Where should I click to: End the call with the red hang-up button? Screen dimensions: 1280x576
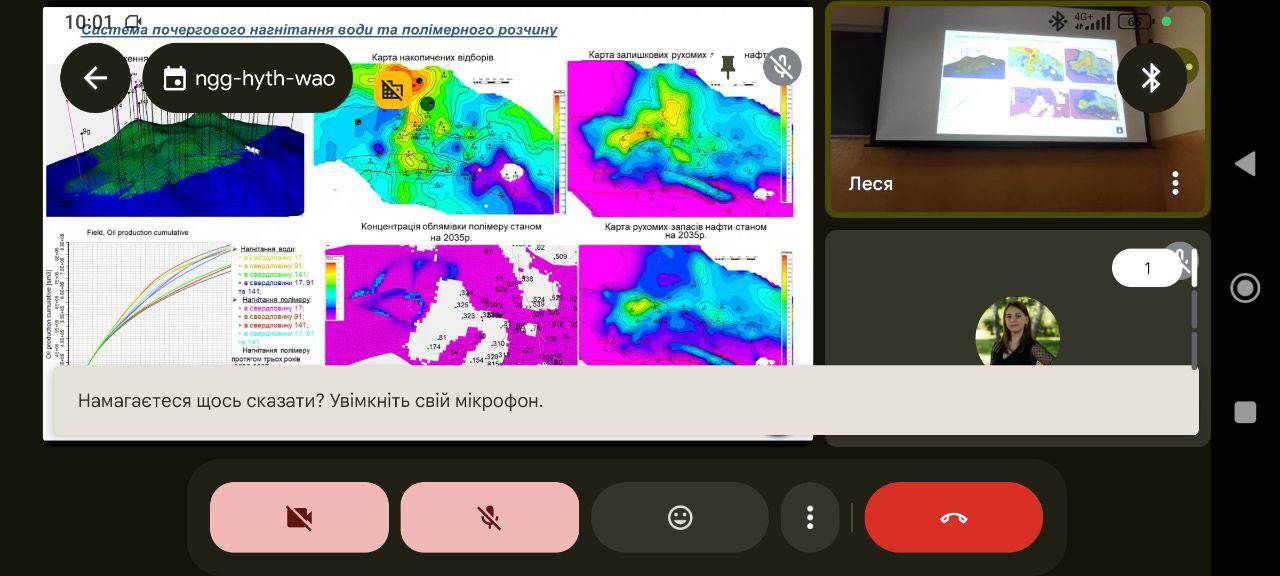tap(953, 517)
